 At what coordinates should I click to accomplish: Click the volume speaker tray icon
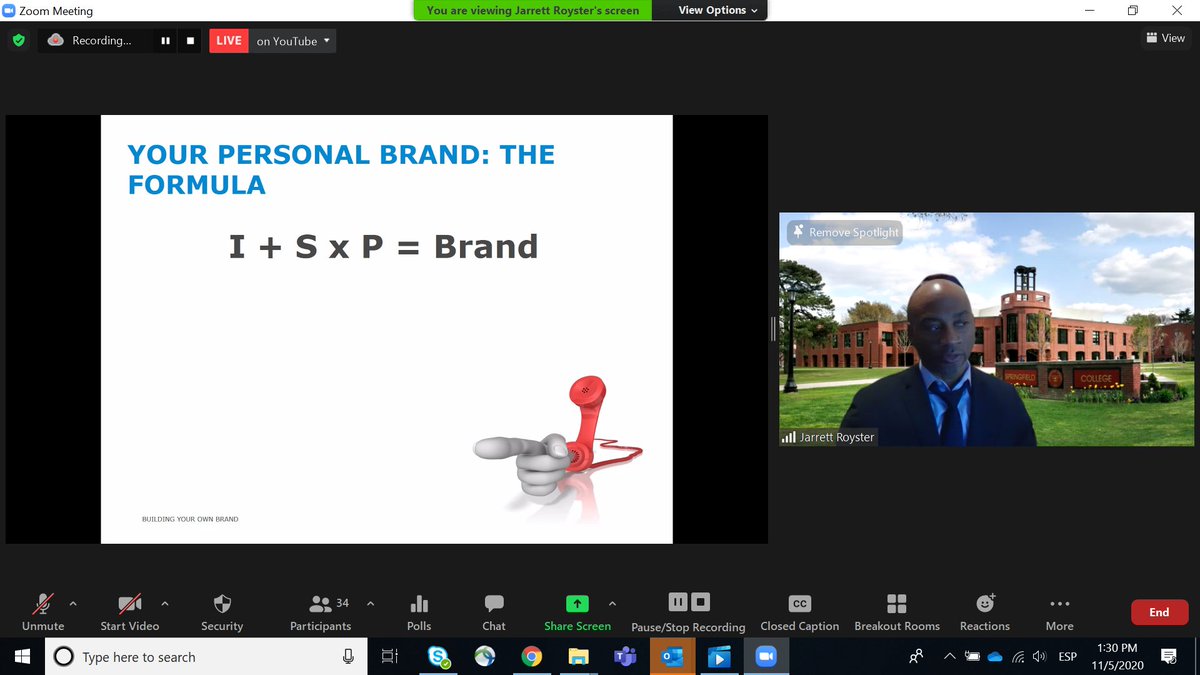pyautogui.click(x=1039, y=657)
